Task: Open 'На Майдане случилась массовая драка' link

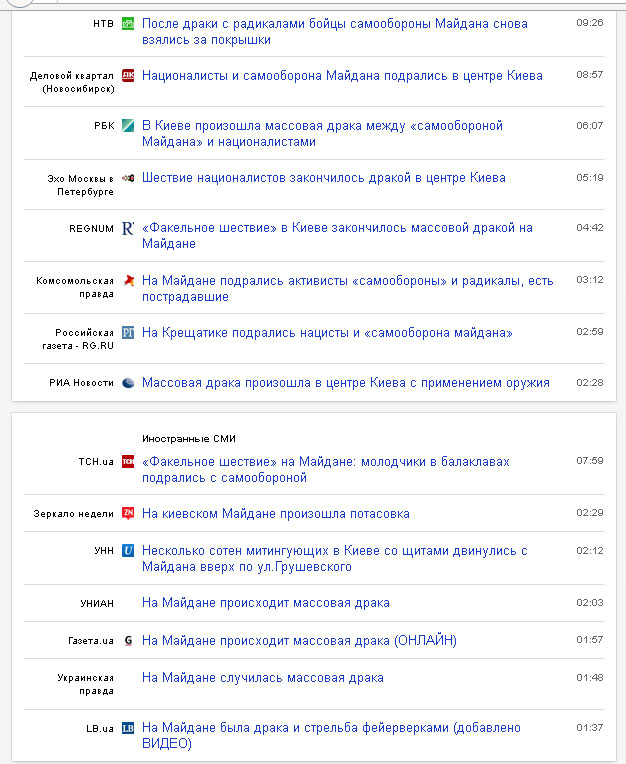Action: pos(263,678)
